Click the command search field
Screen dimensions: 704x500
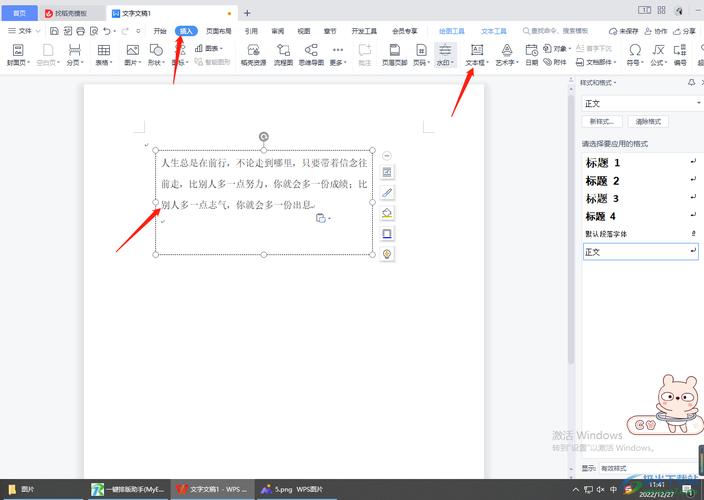pyautogui.click(x=555, y=31)
